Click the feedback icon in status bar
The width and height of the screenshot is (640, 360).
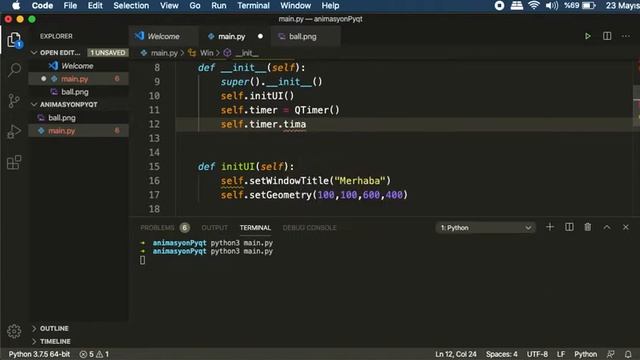(611, 354)
